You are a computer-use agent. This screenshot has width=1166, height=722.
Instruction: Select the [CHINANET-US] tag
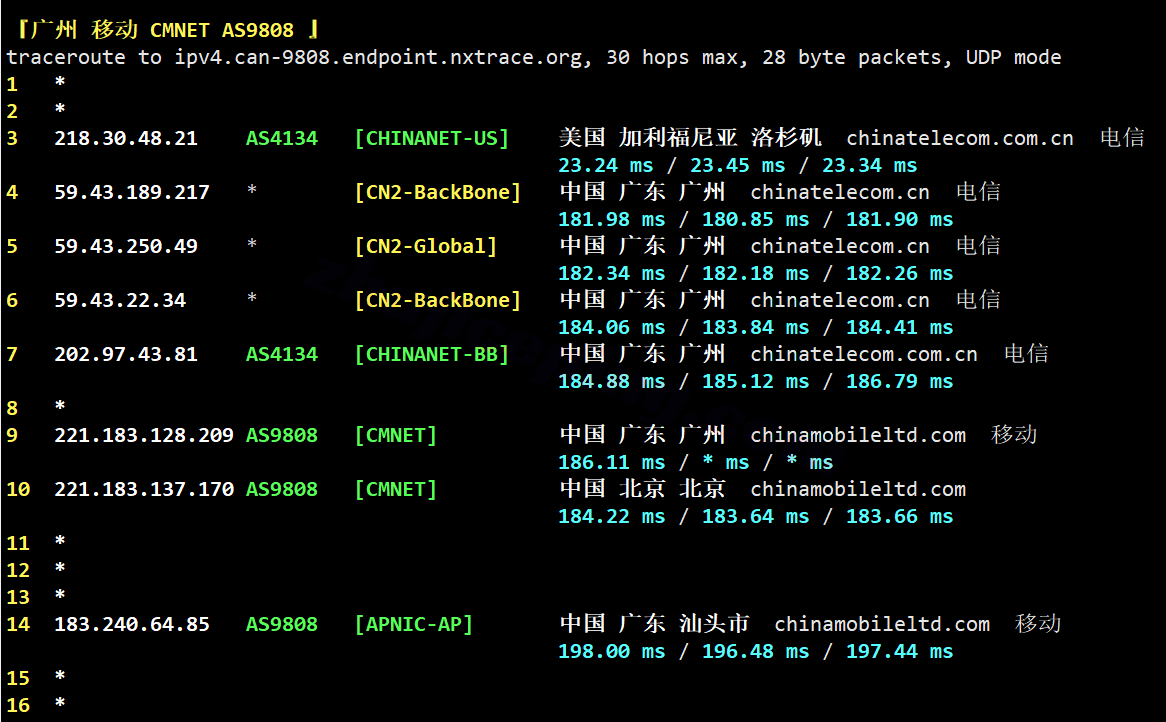pos(431,138)
